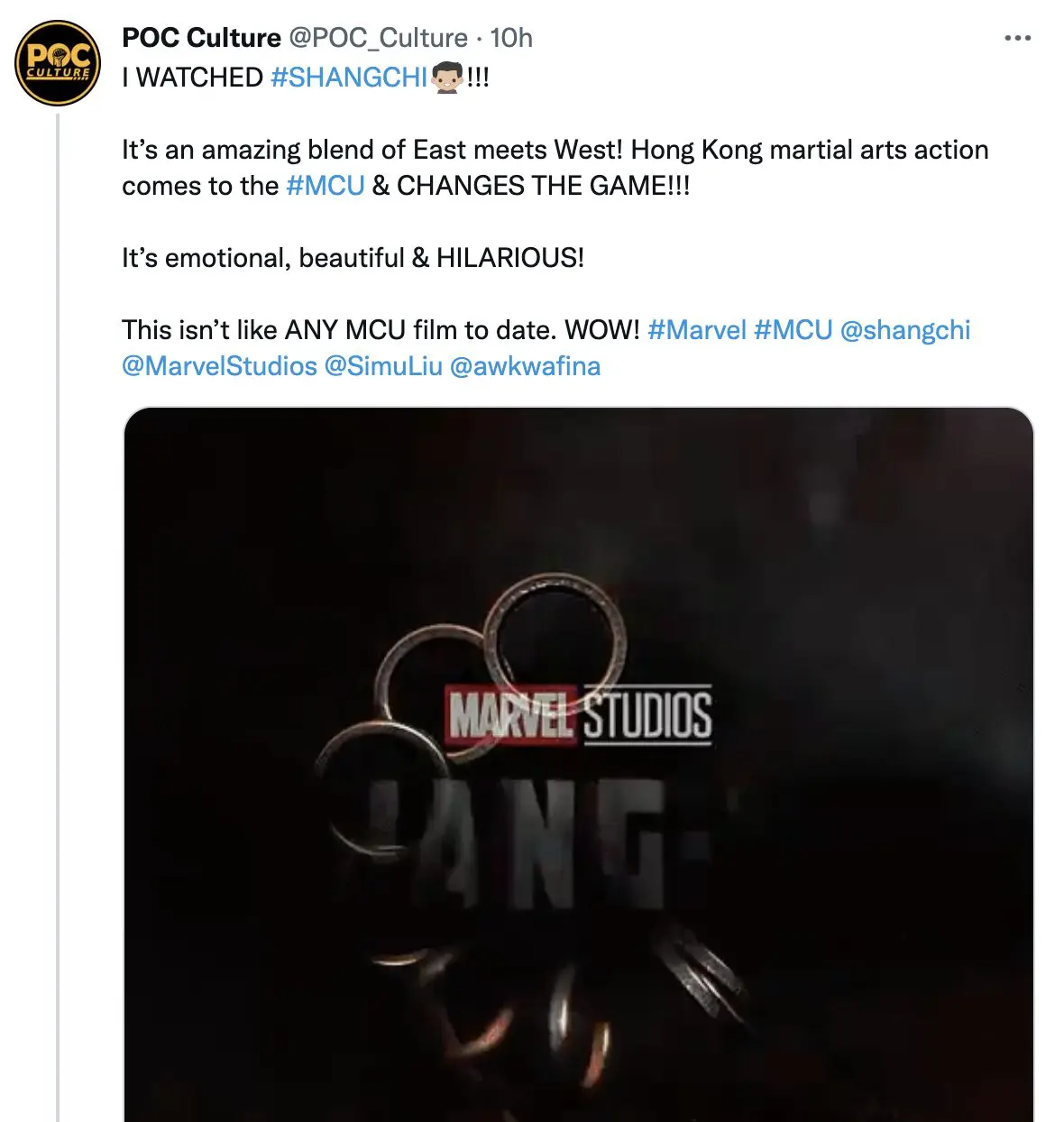Click the 'I WATCHED' tweet text
1064x1122 pixels.
192,78
